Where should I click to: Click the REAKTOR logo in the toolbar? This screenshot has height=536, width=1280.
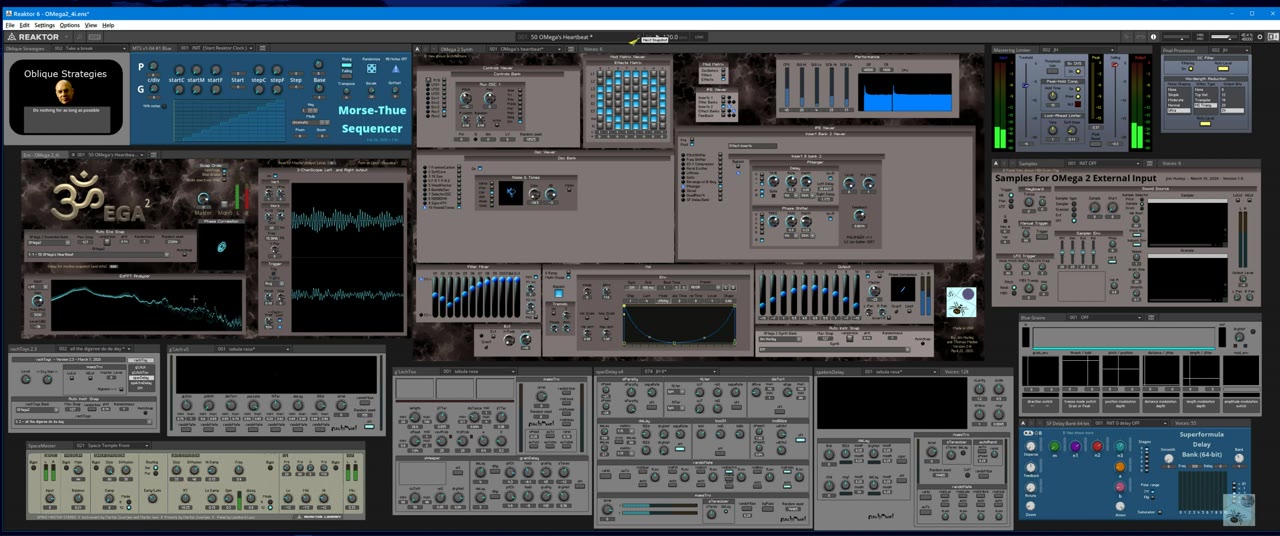[33, 37]
